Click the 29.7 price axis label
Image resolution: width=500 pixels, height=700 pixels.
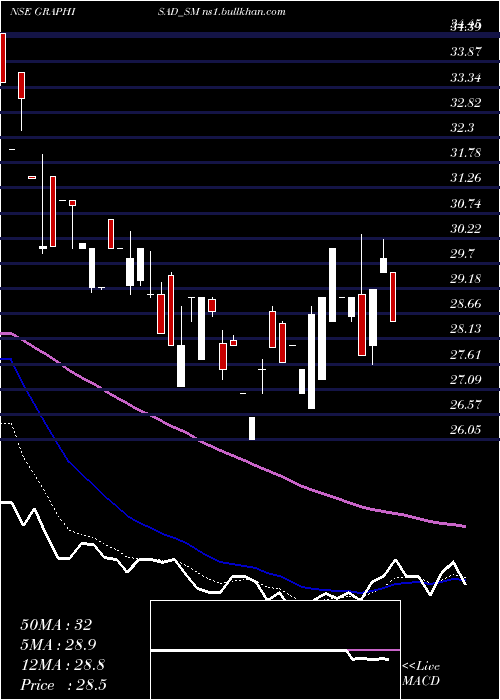pyautogui.click(x=462, y=254)
